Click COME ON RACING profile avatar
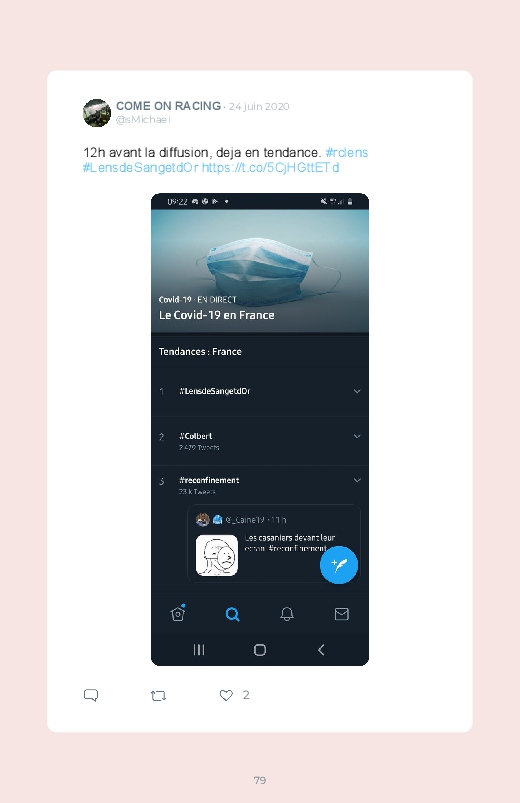The image size is (520, 803). [x=97, y=113]
